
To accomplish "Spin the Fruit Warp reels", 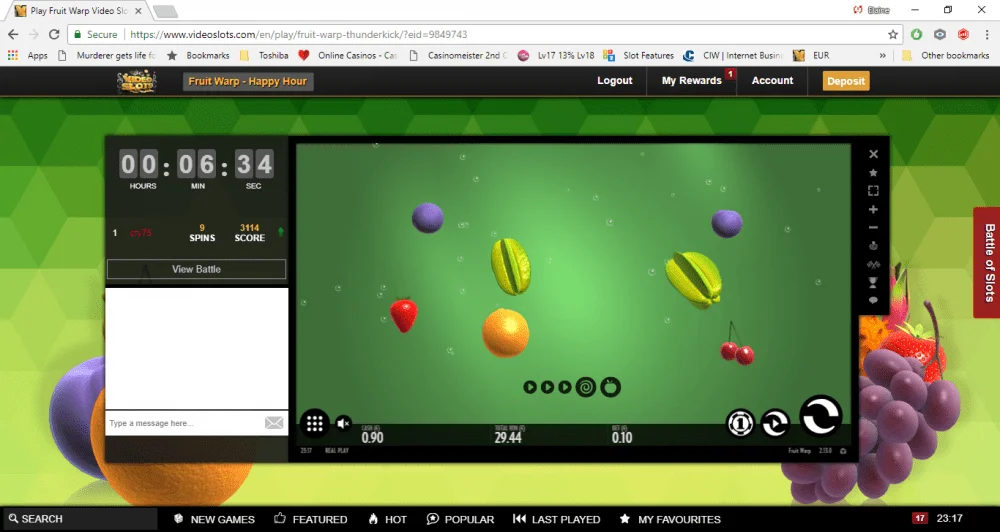I will pyautogui.click(x=821, y=415).
